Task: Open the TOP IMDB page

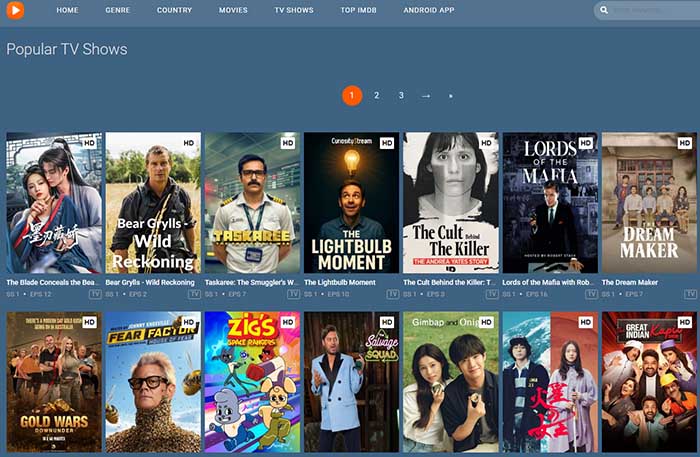Action: coord(358,10)
